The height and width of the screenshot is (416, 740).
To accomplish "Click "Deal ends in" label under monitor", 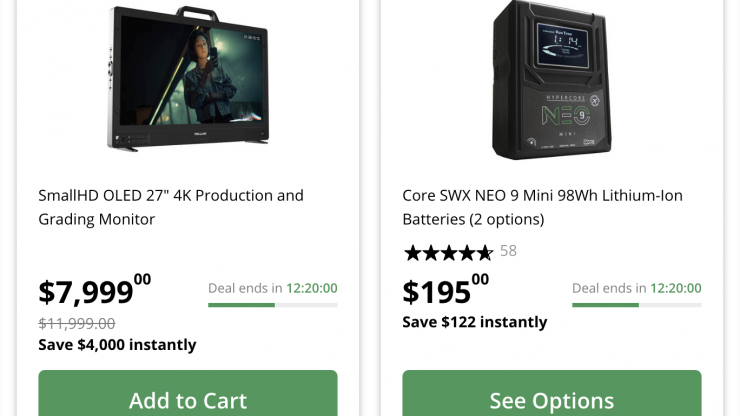I will coord(245,288).
